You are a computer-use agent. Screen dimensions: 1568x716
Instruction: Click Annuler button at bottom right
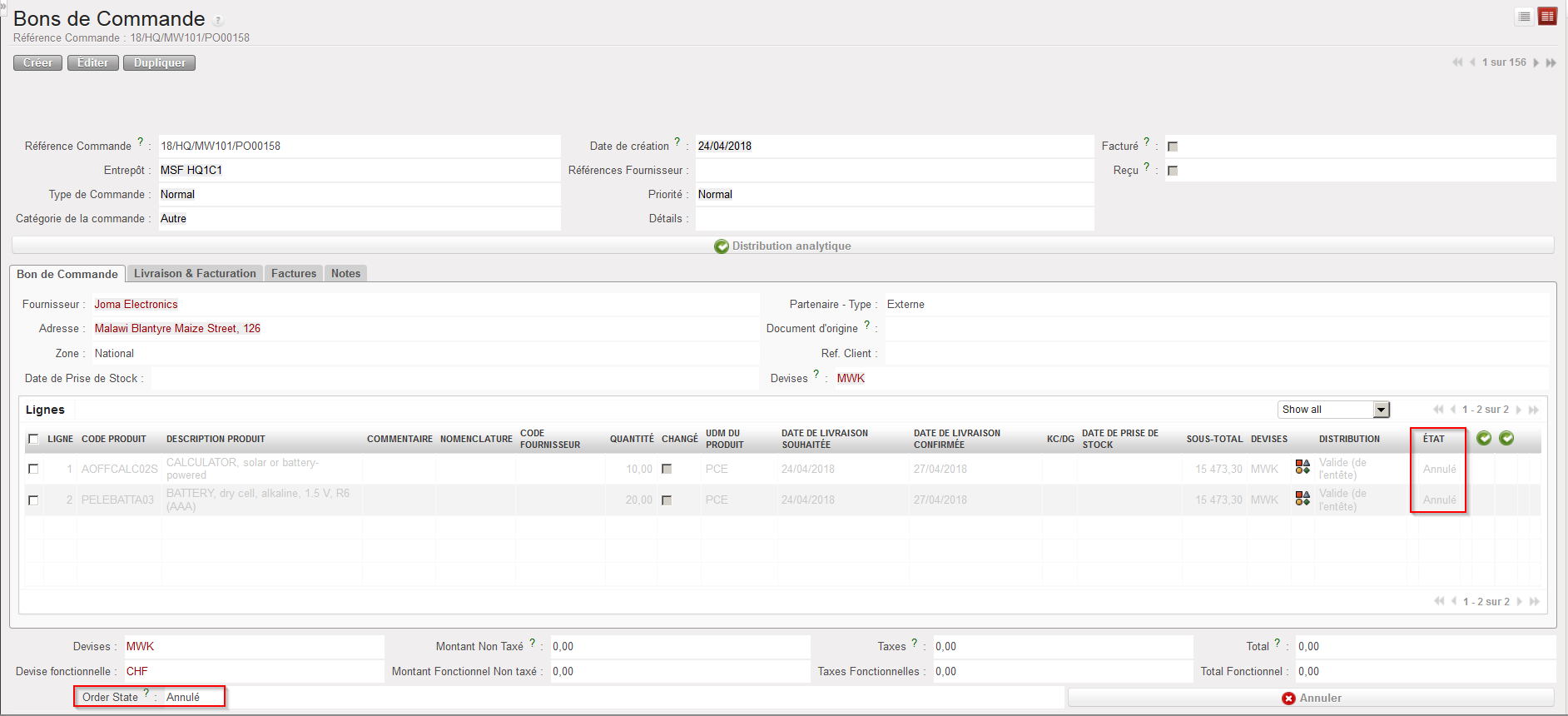click(x=1311, y=698)
